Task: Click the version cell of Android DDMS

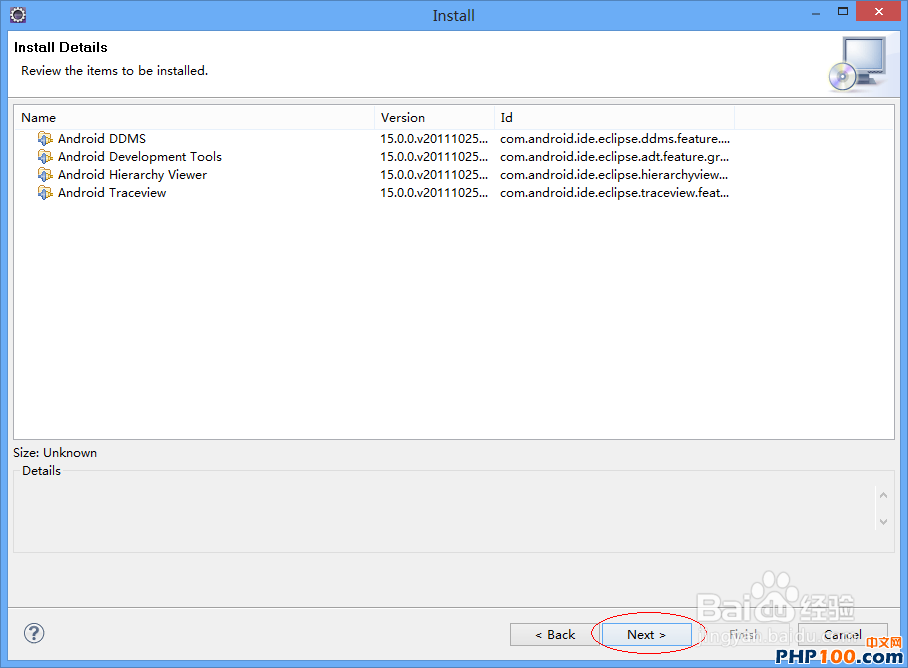Action: (x=434, y=138)
